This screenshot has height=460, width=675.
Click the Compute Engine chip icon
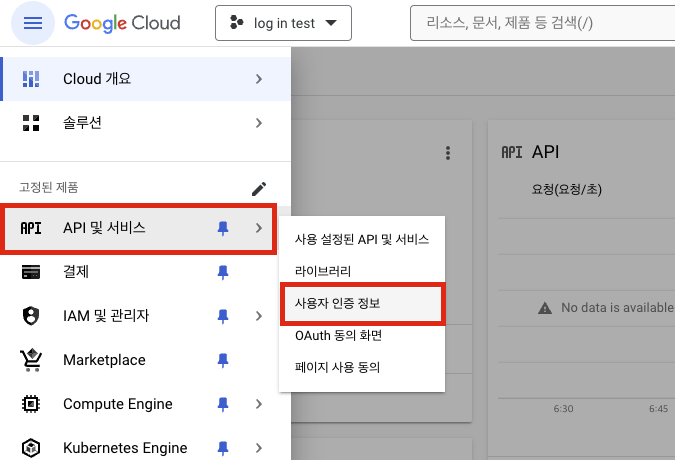tap(31, 404)
